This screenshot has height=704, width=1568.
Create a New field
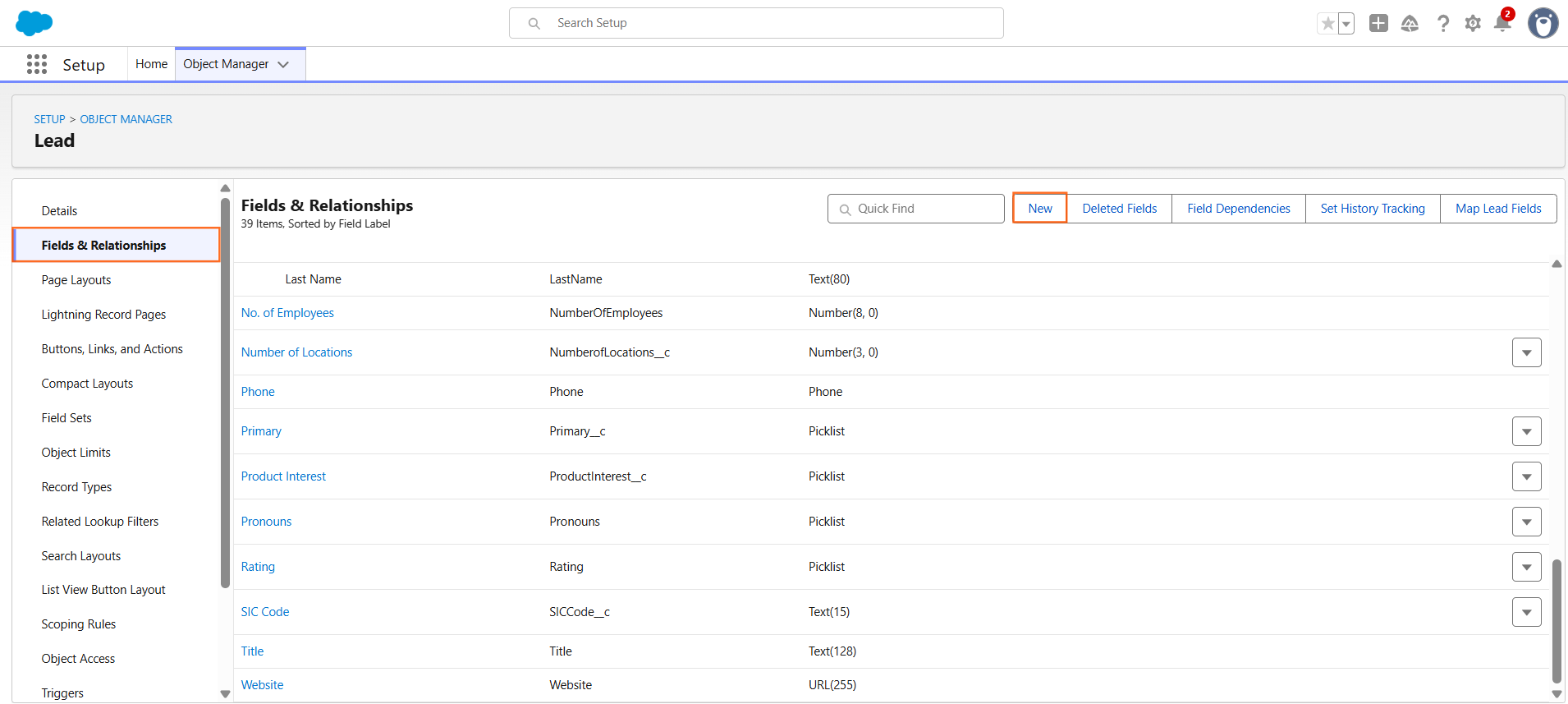point(1040,209)
